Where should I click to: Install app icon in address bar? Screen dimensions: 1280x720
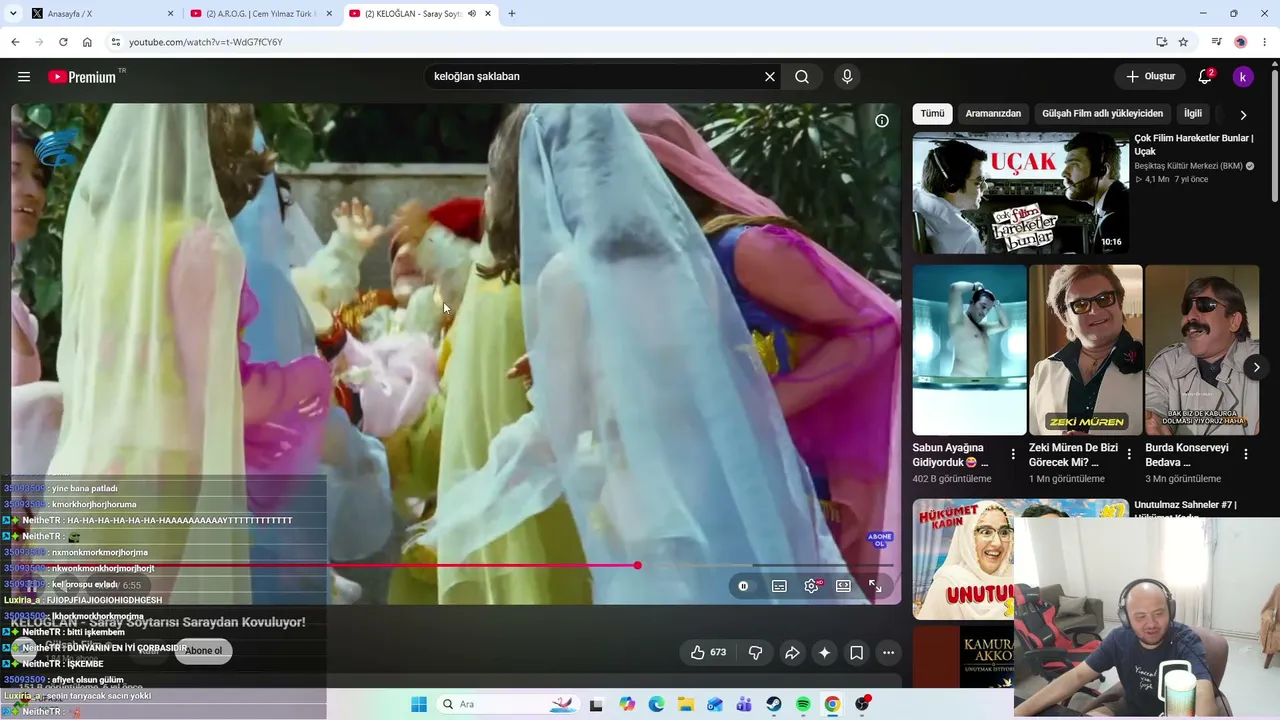1161,42
